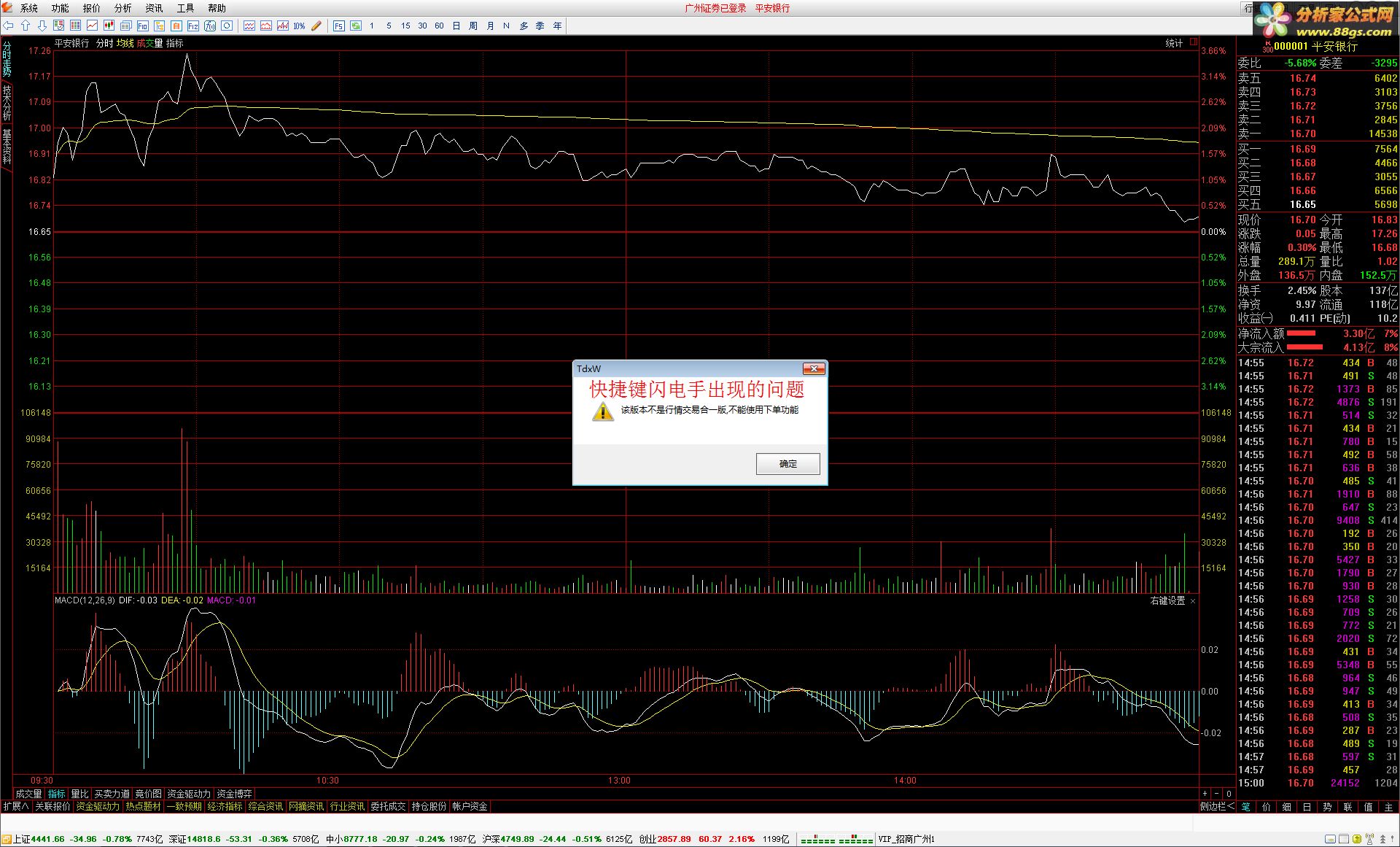The image size is (1400, 847).
Task: Open the 基本资料 left side tab
Action: tap(7, 147)
